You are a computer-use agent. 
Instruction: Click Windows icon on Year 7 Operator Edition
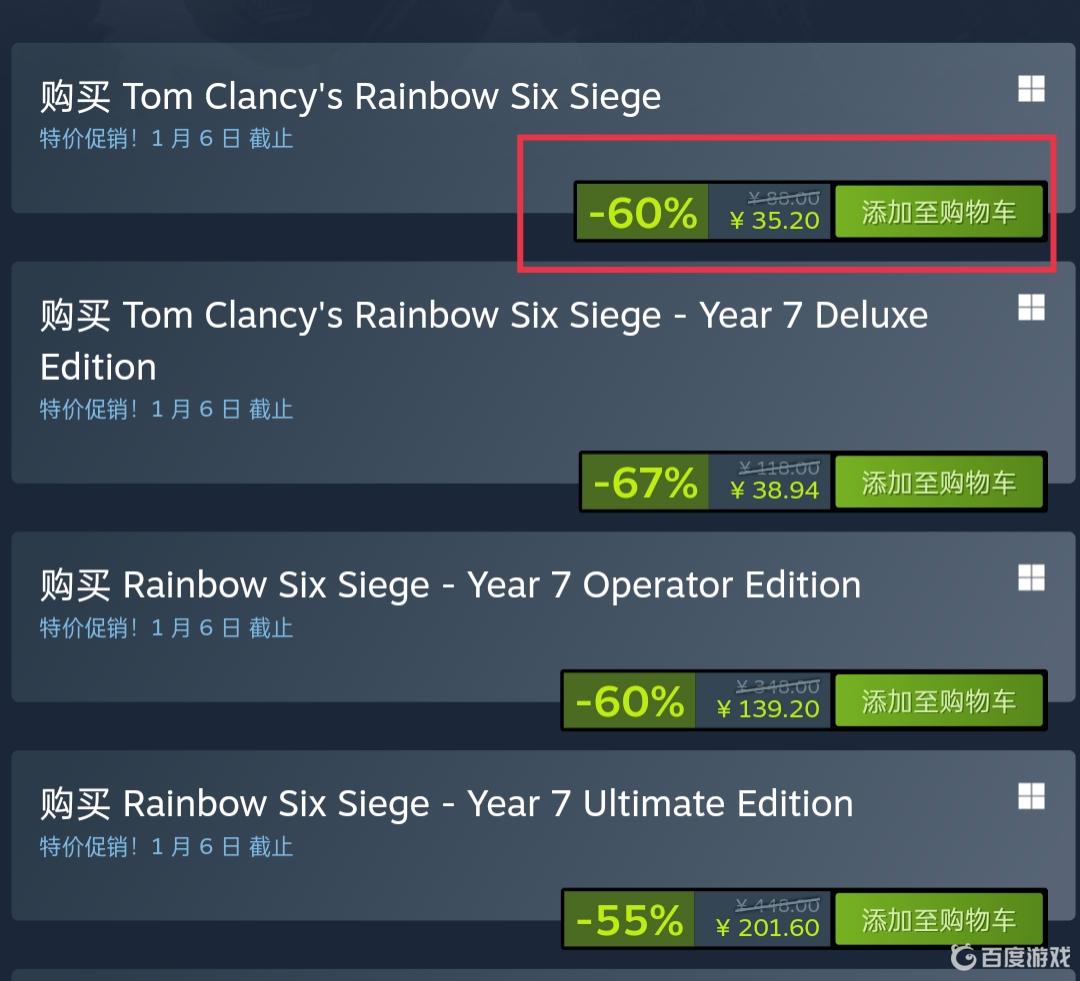click(1031, 577)
